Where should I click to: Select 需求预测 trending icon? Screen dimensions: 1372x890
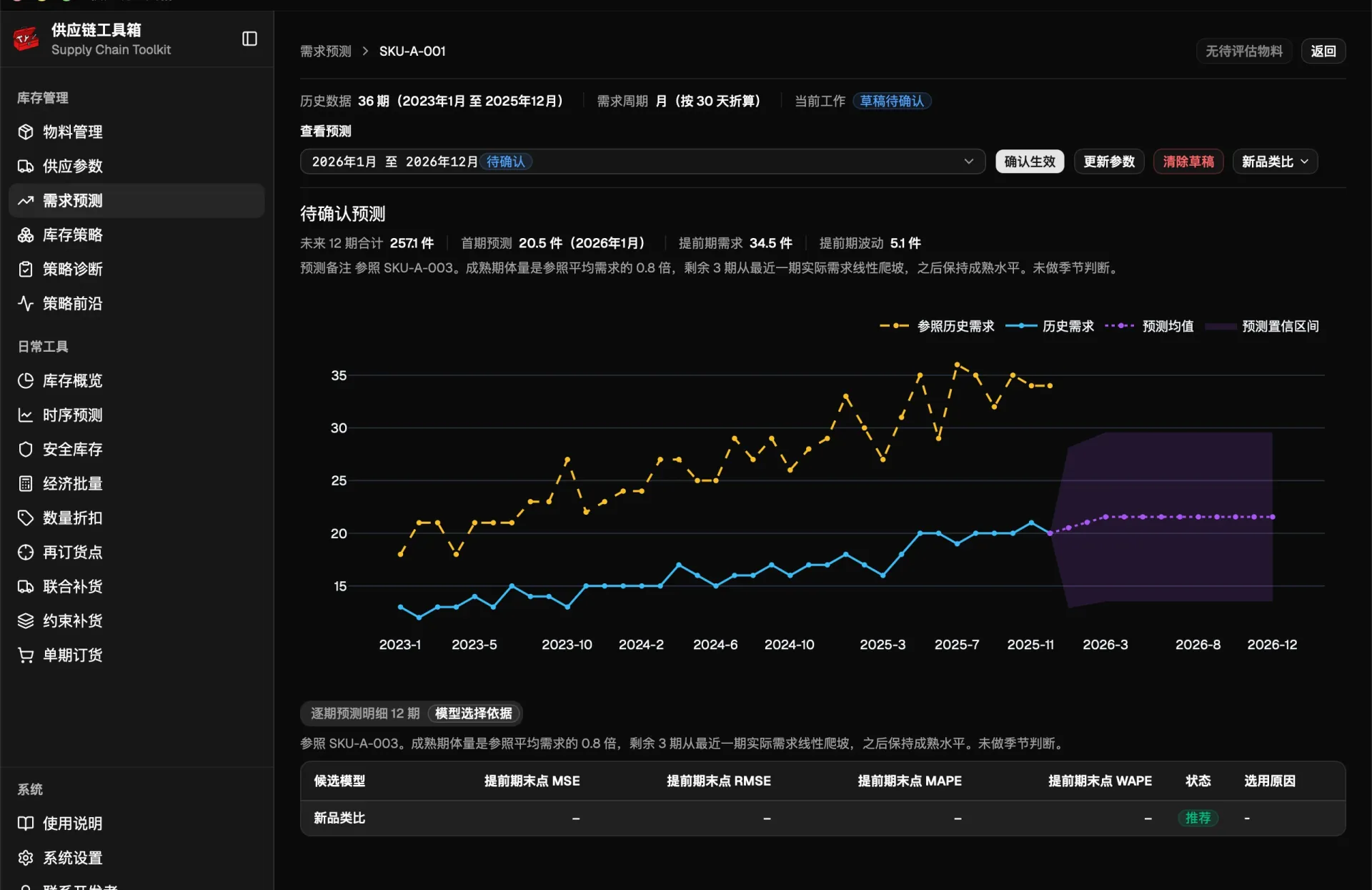[26, 200]
